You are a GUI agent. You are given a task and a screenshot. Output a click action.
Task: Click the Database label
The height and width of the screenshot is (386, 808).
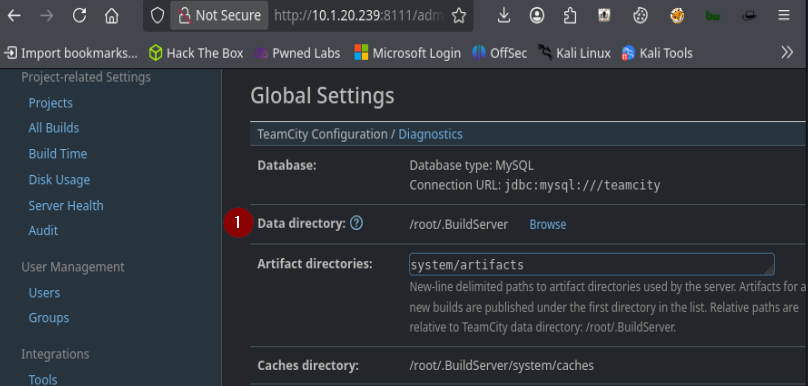point(287,166)
